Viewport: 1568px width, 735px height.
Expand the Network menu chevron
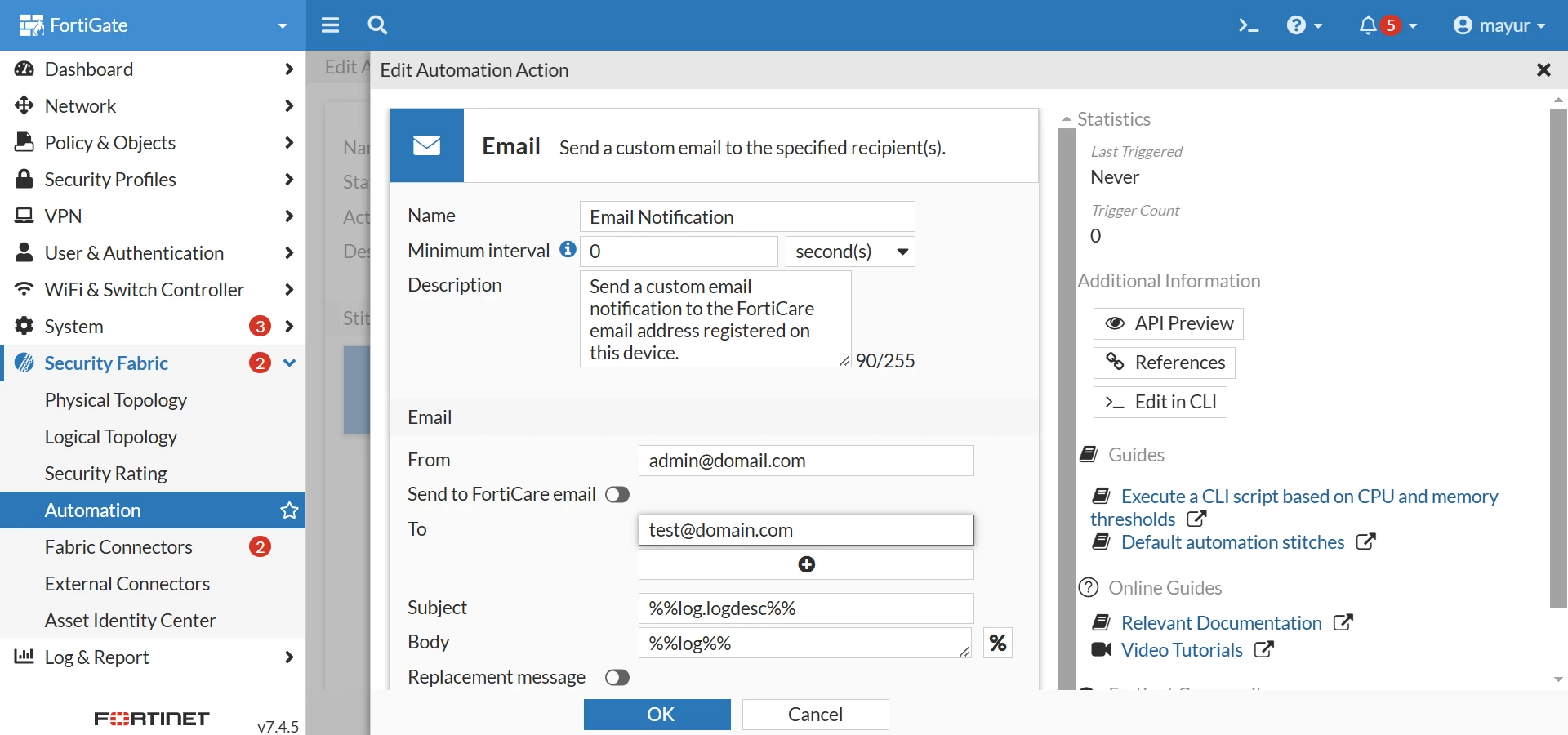point(289,106)
